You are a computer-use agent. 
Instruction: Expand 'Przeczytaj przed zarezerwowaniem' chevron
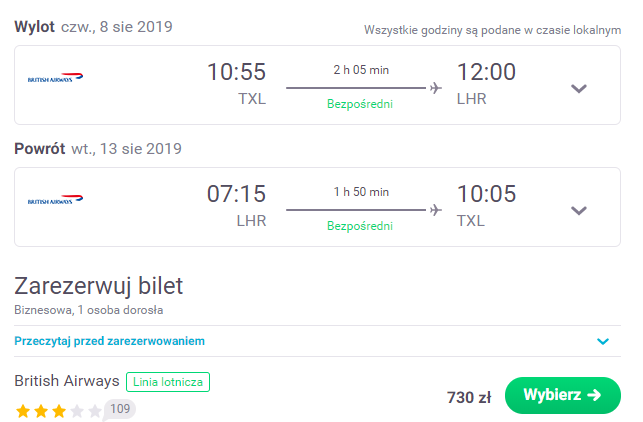(x=603, y=341)
